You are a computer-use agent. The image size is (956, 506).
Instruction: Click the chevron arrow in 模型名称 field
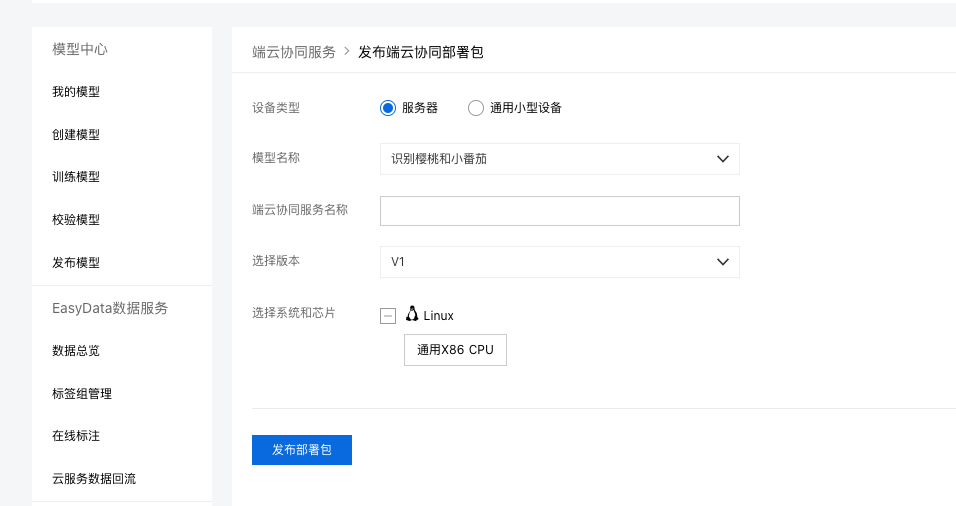(722, 159)
